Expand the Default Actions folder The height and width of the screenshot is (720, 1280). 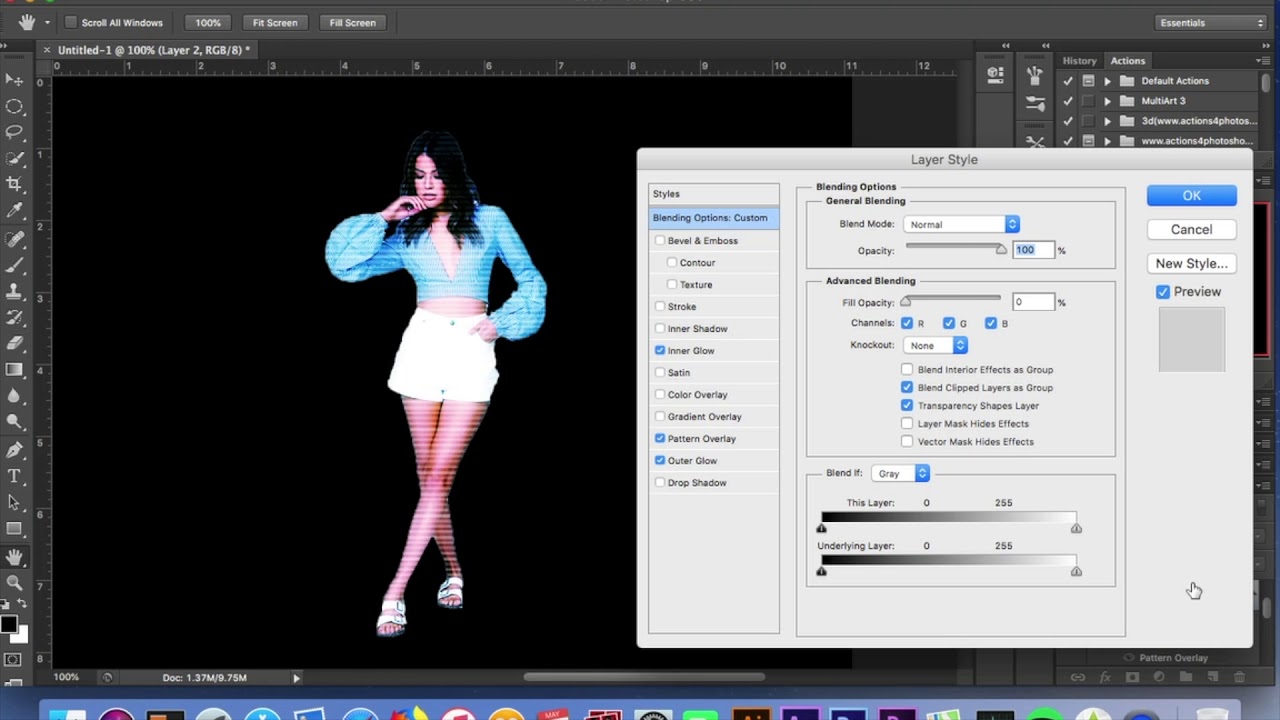pos(1107,81)
